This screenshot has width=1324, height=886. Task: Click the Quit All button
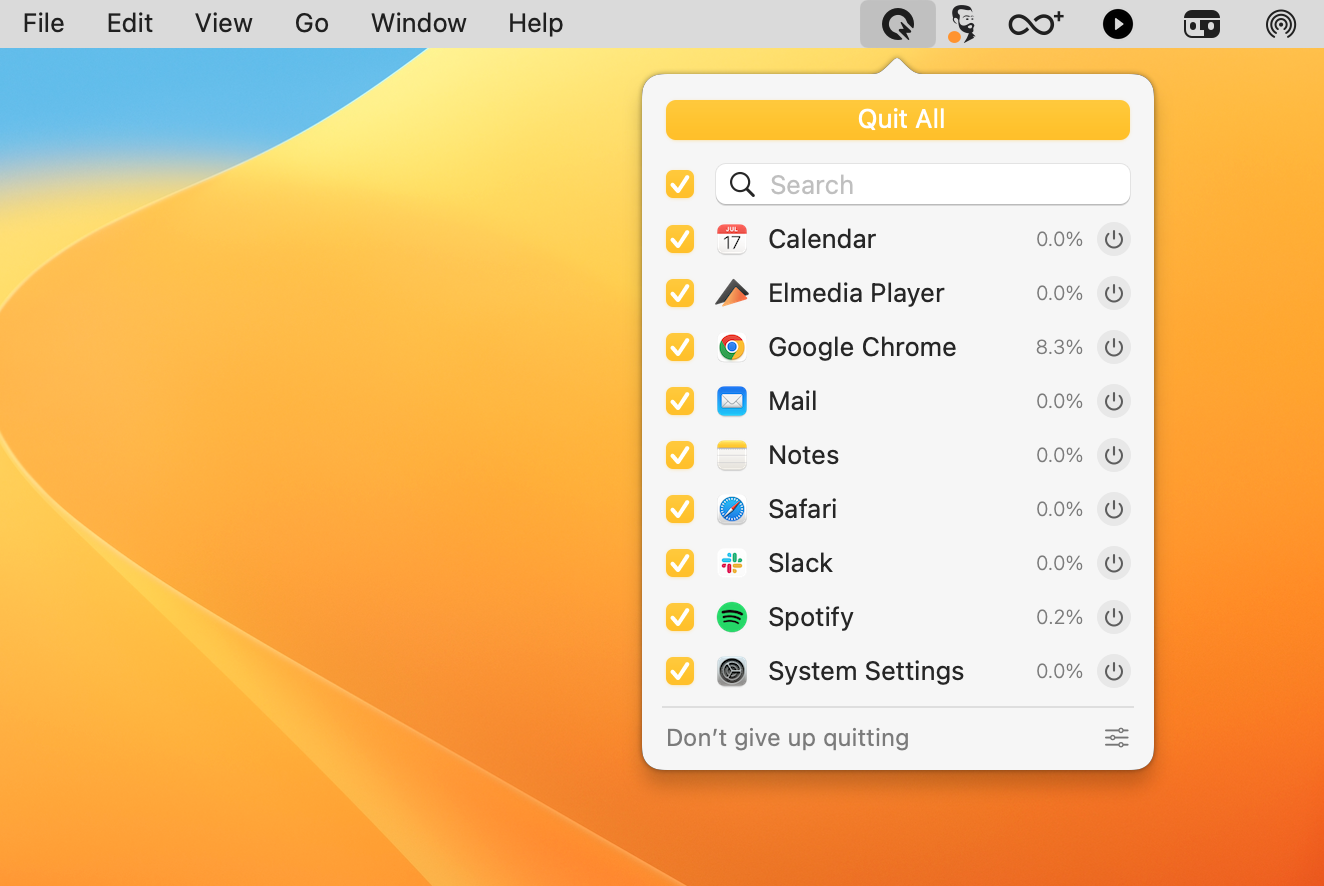click(x=898, y=120)
